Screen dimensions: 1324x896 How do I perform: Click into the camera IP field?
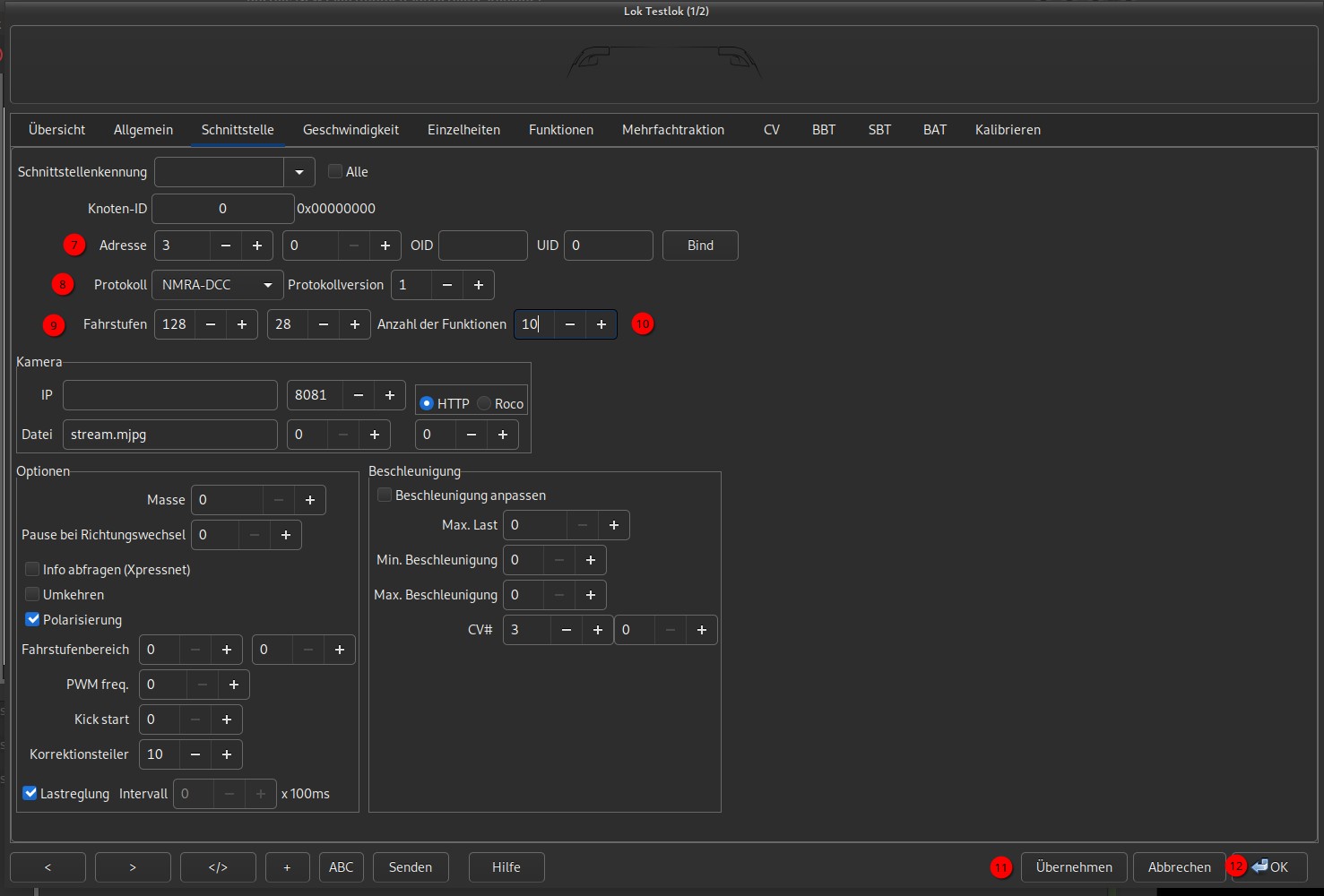pos(170,395)
